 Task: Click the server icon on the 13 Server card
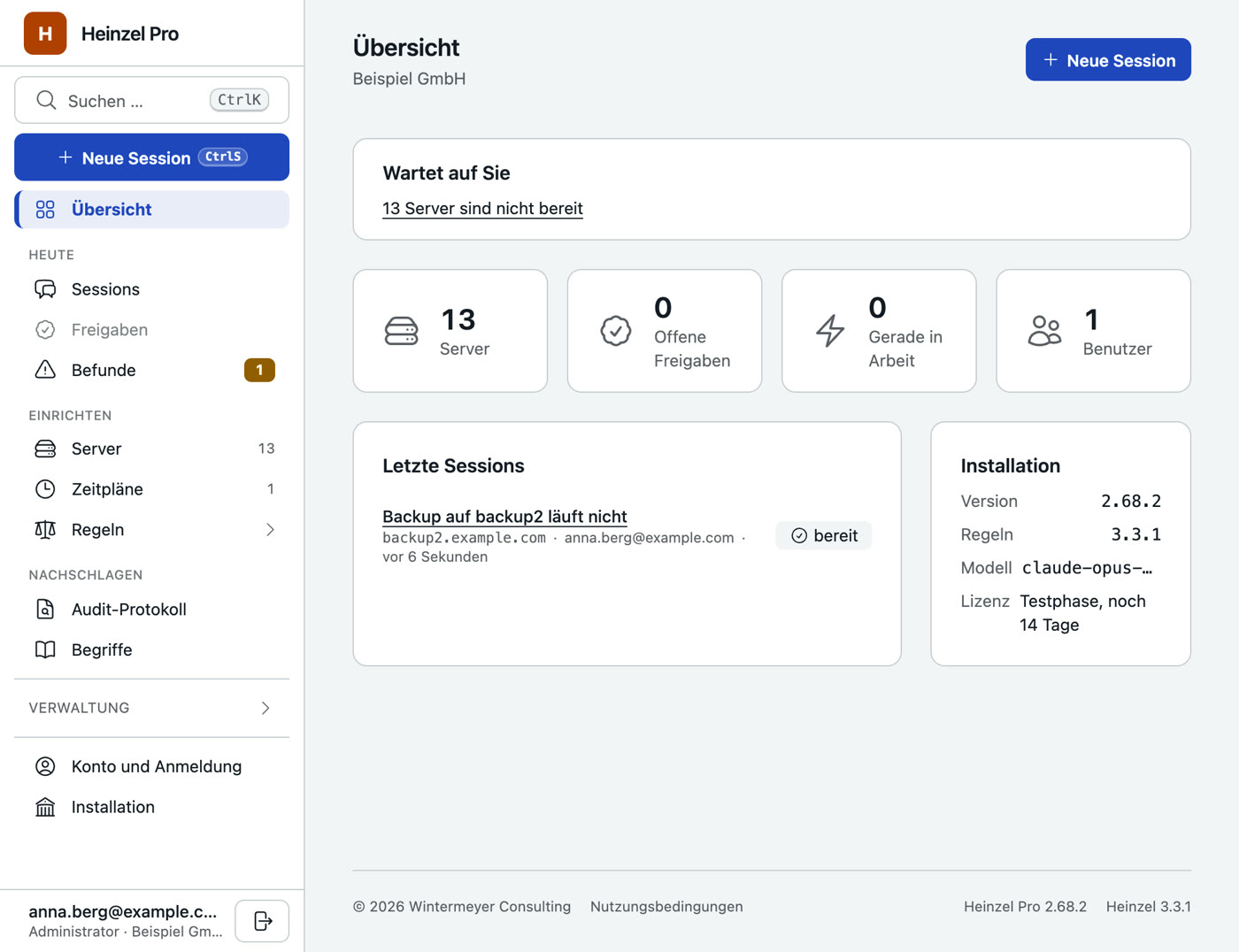pyautogui.click(x=402, y=331)
